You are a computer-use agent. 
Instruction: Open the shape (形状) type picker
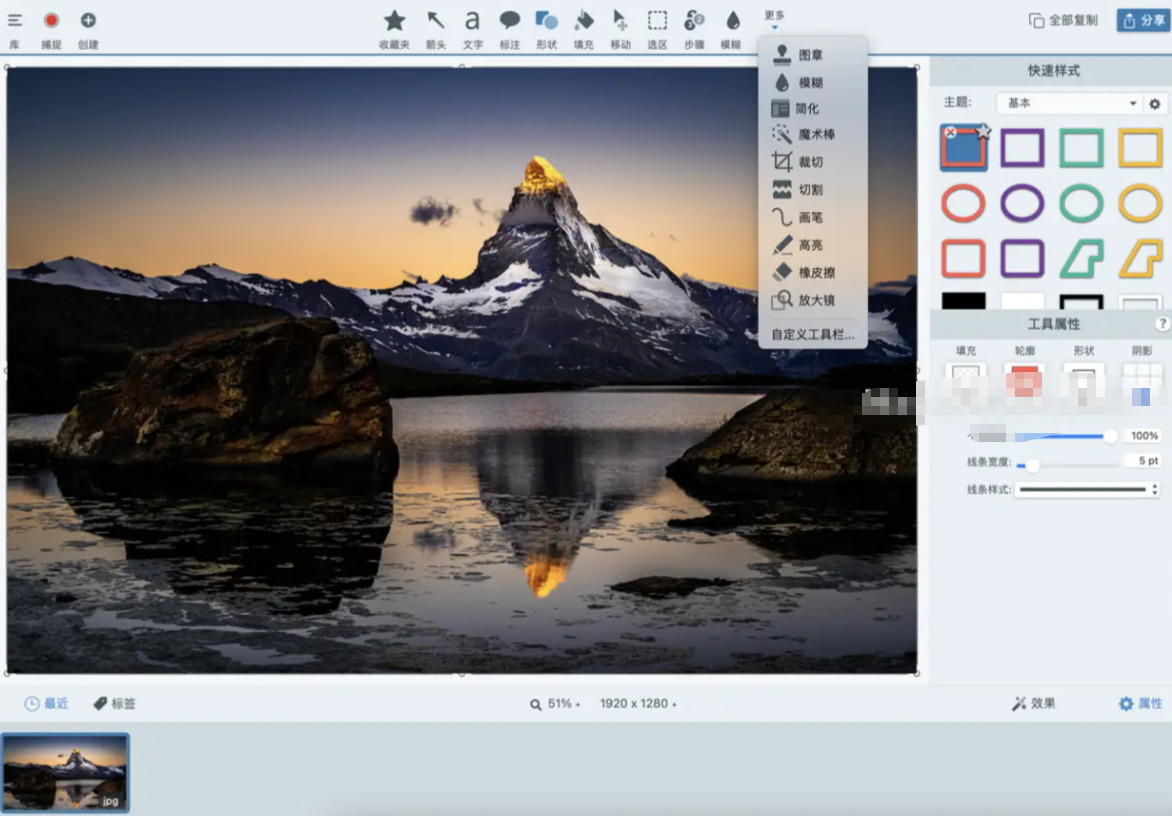point(1083,381)
